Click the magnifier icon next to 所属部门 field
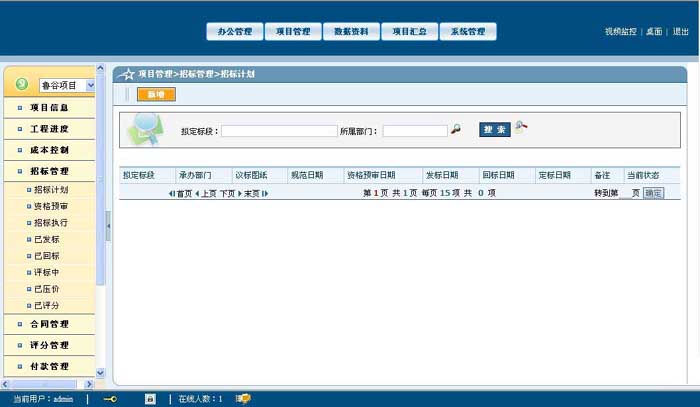This screenshot has height=407, width=700. click(456, 129)
